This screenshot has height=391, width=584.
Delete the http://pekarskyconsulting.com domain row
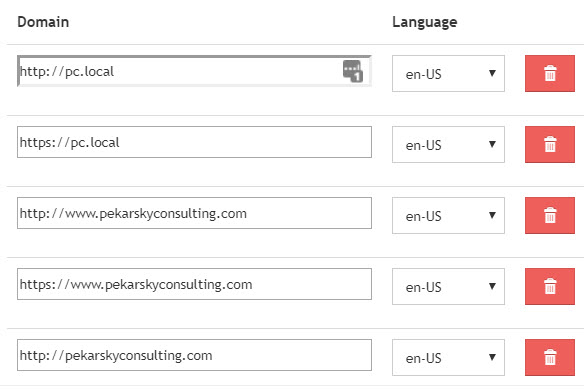pos(550,357)
